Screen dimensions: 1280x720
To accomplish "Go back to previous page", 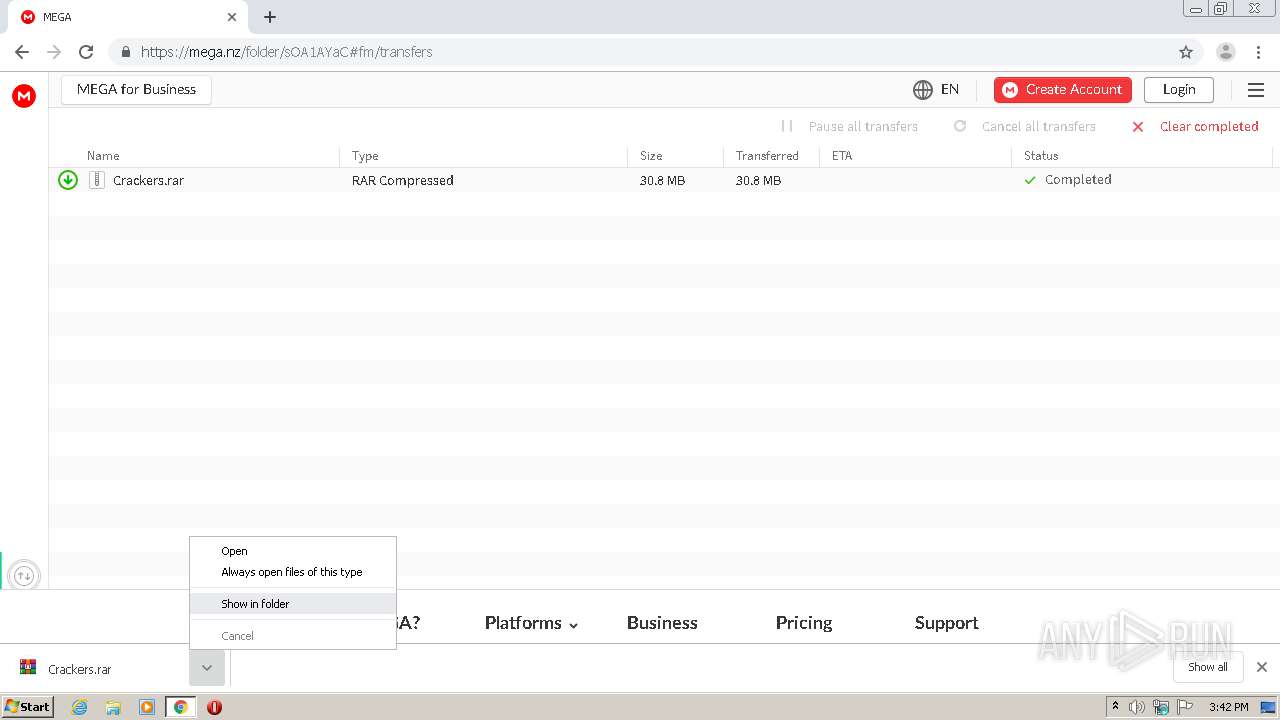I will click(22, 52).
